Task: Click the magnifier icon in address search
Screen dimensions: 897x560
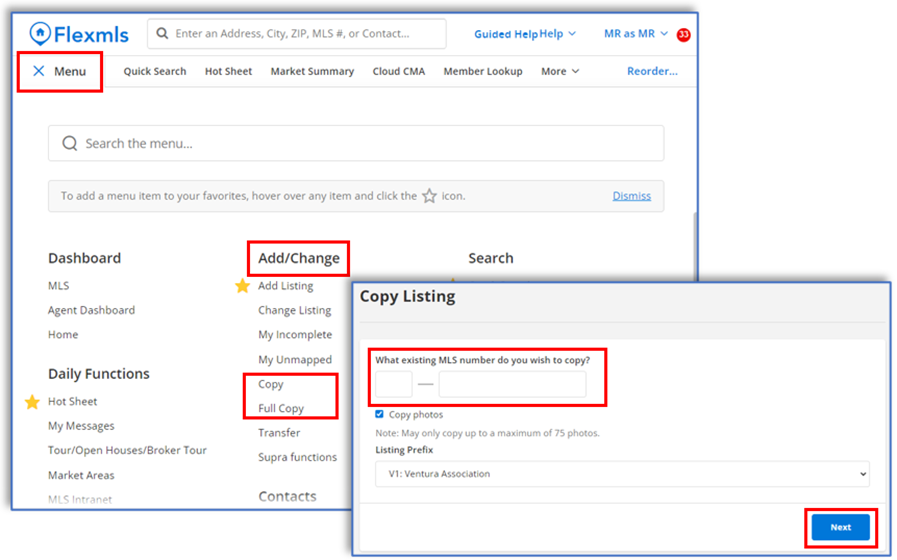Action: [162, 34]
